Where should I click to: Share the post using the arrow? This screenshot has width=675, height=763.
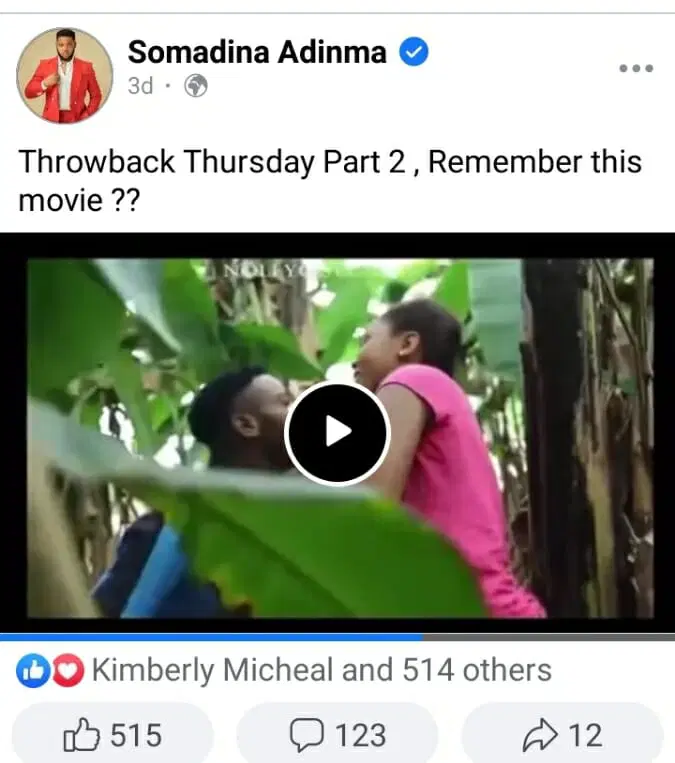[563, 734]
